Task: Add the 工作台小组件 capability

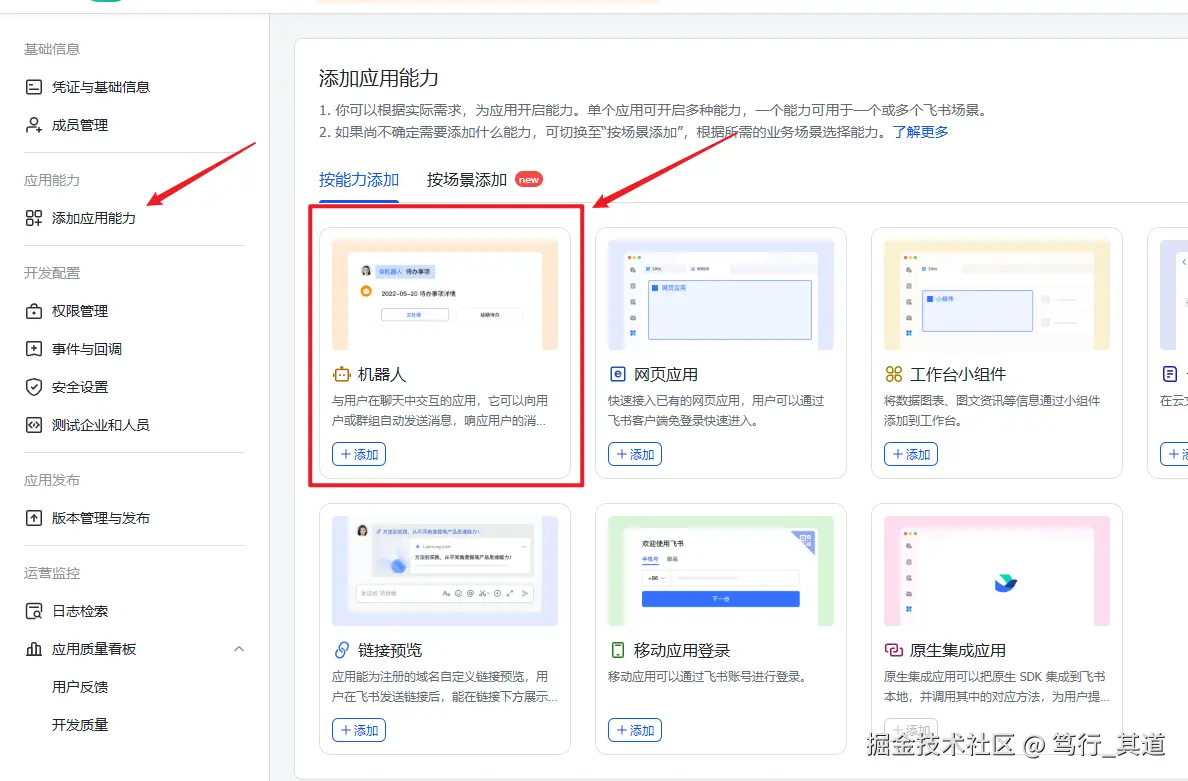Action: [911, 455]
